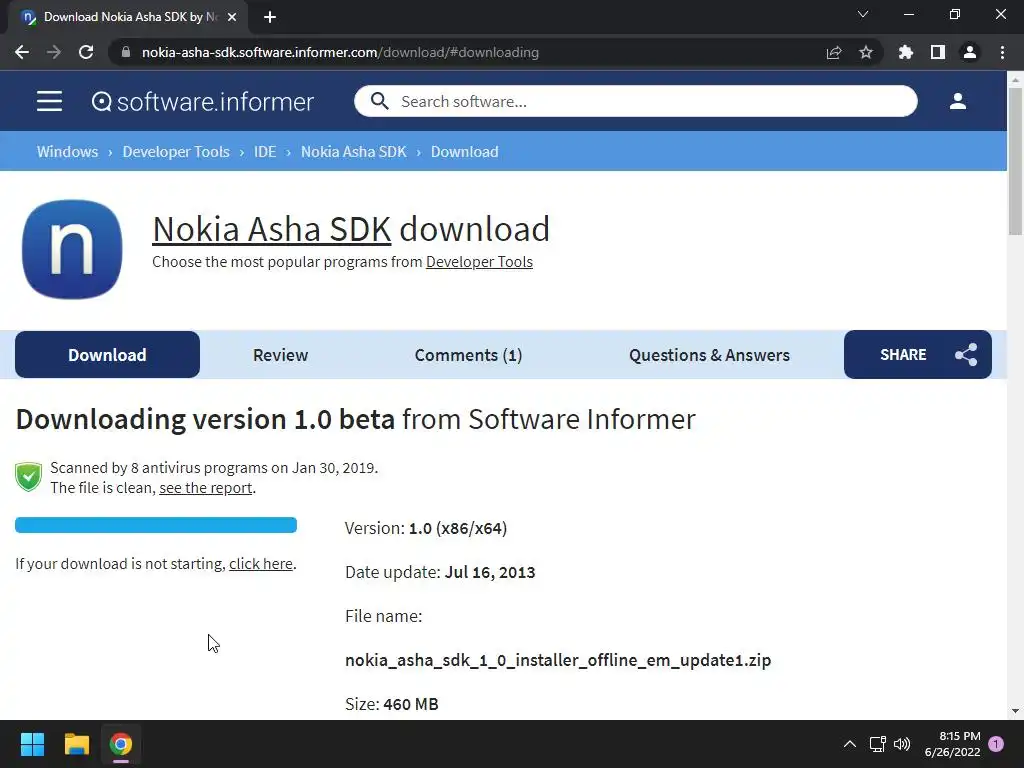
Task: Click the browser forward arrow
Action: point(54,52)
